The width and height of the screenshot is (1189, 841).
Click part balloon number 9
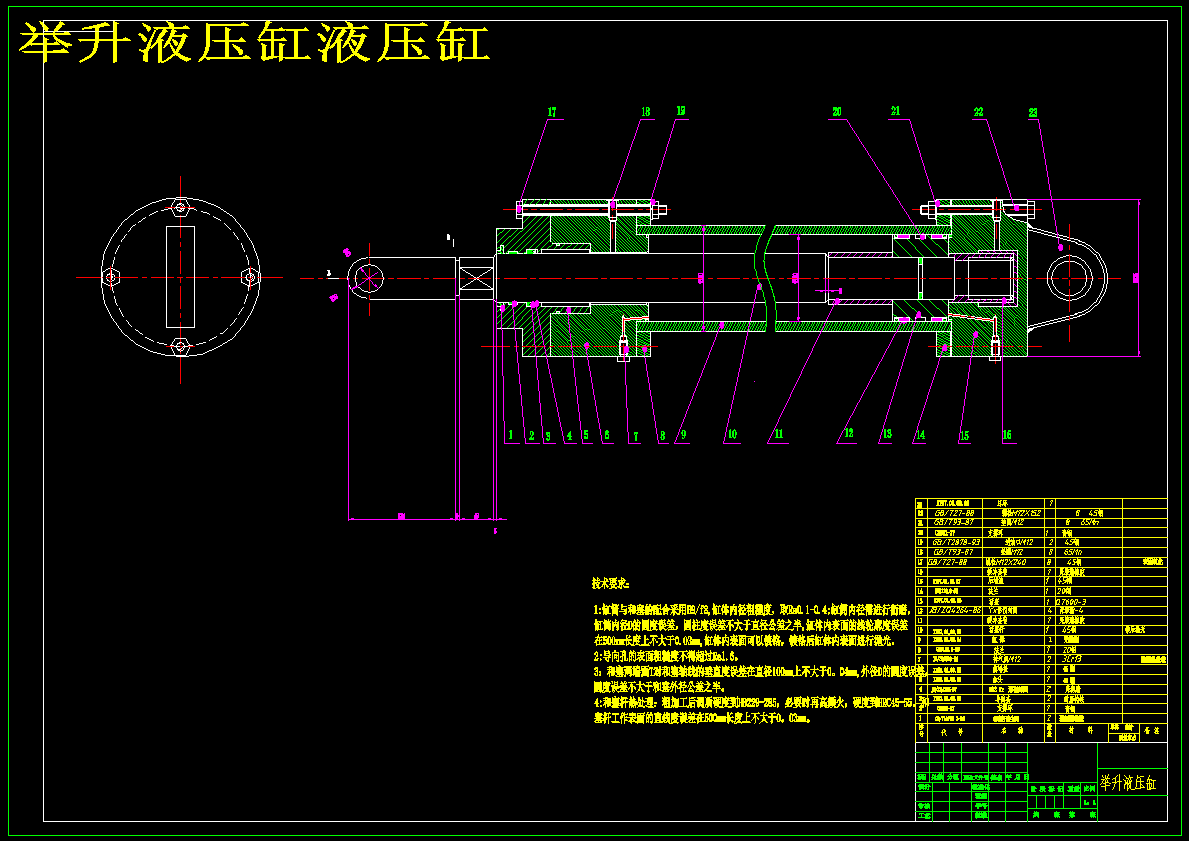pyautogui.click(x=683, y=435)
